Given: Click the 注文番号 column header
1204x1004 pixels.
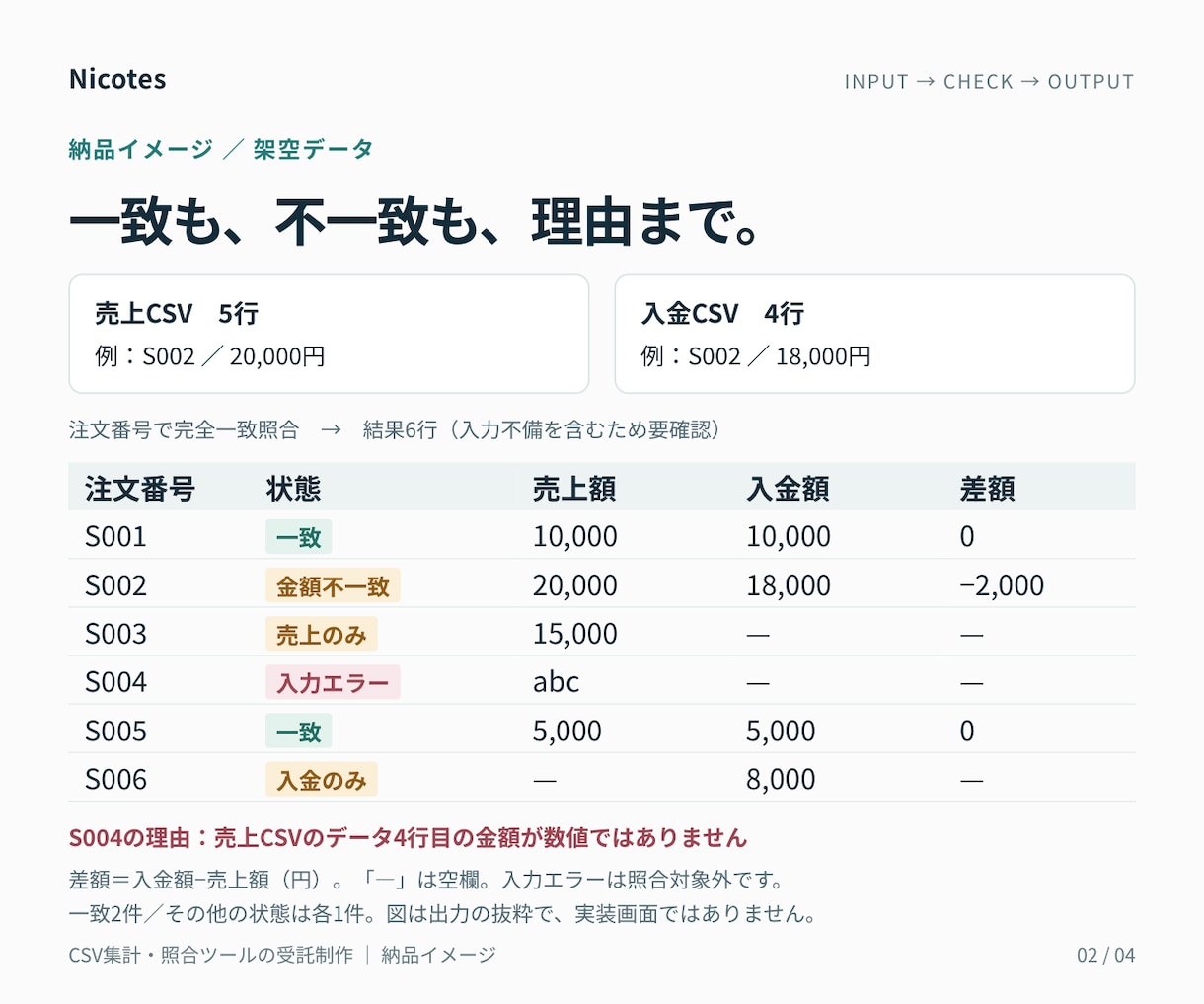Looking at the screenshot, I should pyautogui.click(x=140, y=488).
